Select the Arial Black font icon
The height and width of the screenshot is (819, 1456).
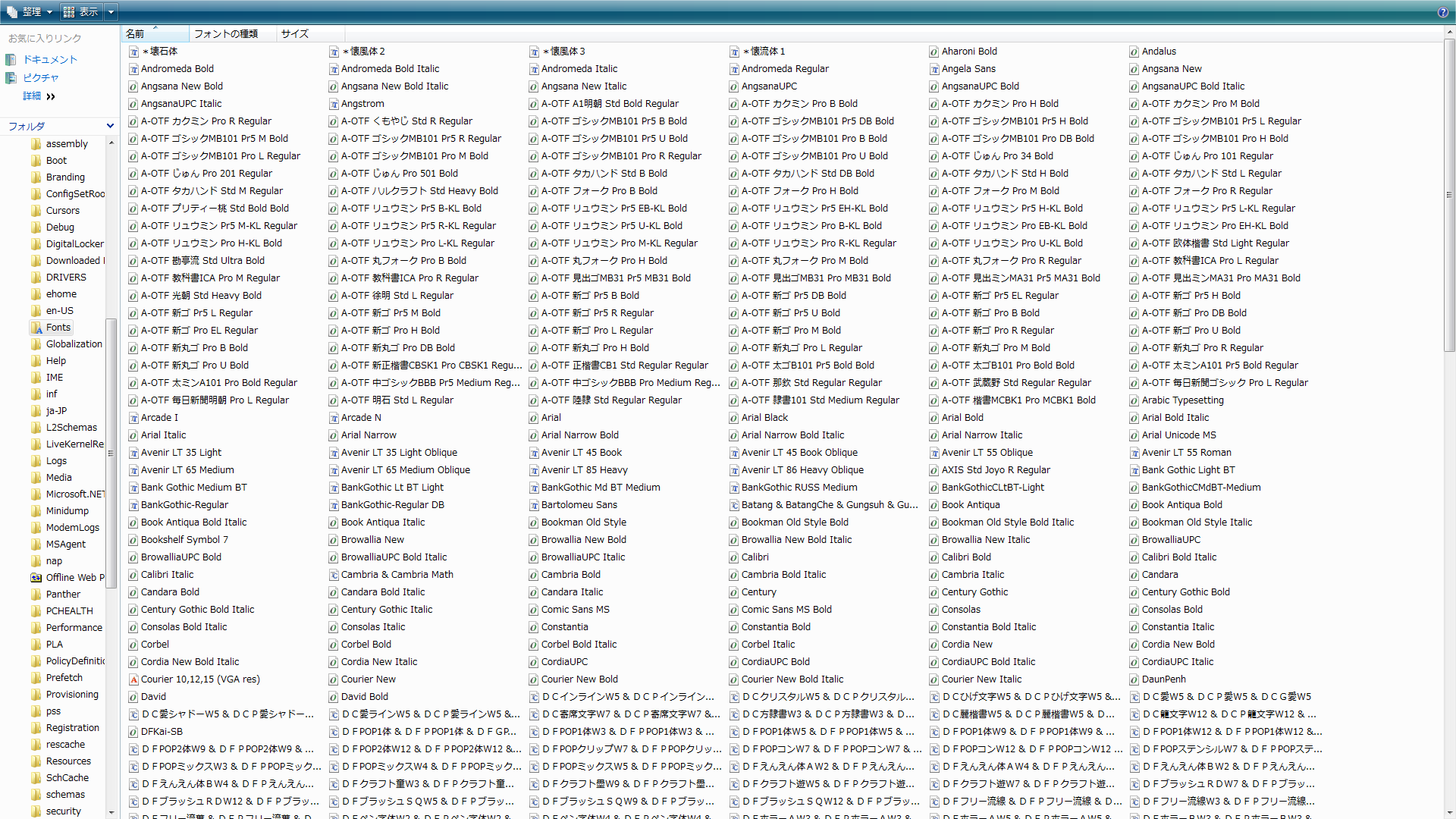tap(734, 418)
